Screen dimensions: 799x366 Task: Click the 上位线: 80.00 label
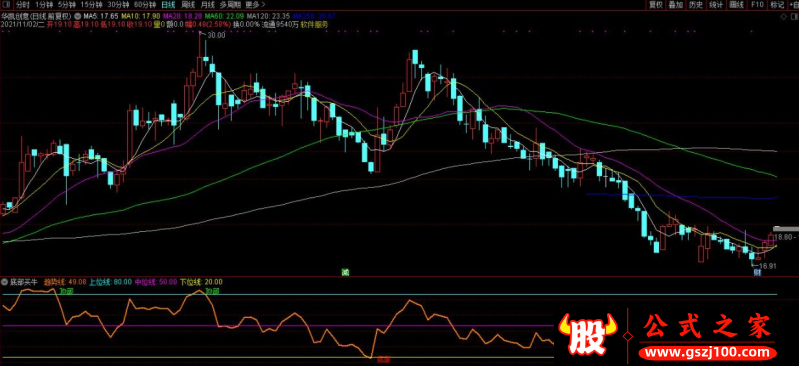click(x=111, y=281)
